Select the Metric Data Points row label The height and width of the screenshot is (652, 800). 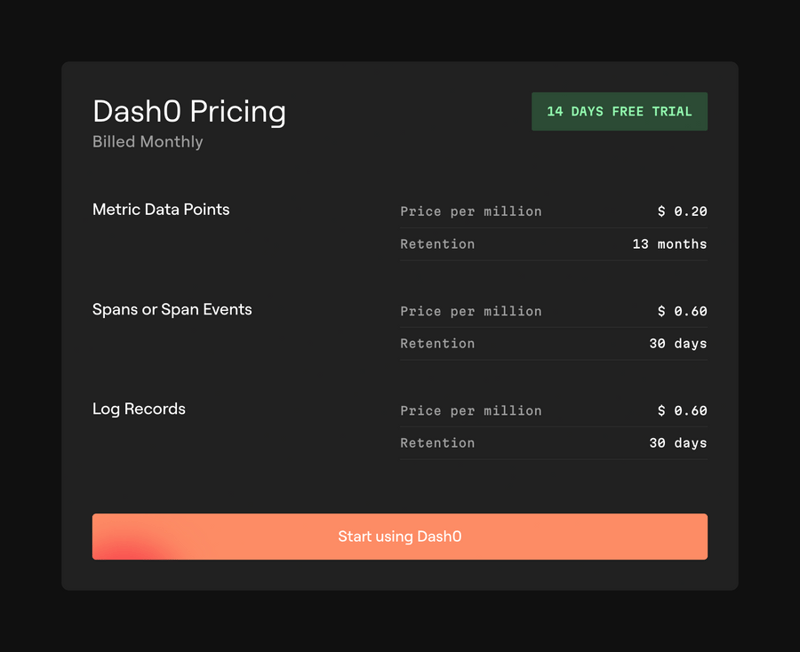160,209
